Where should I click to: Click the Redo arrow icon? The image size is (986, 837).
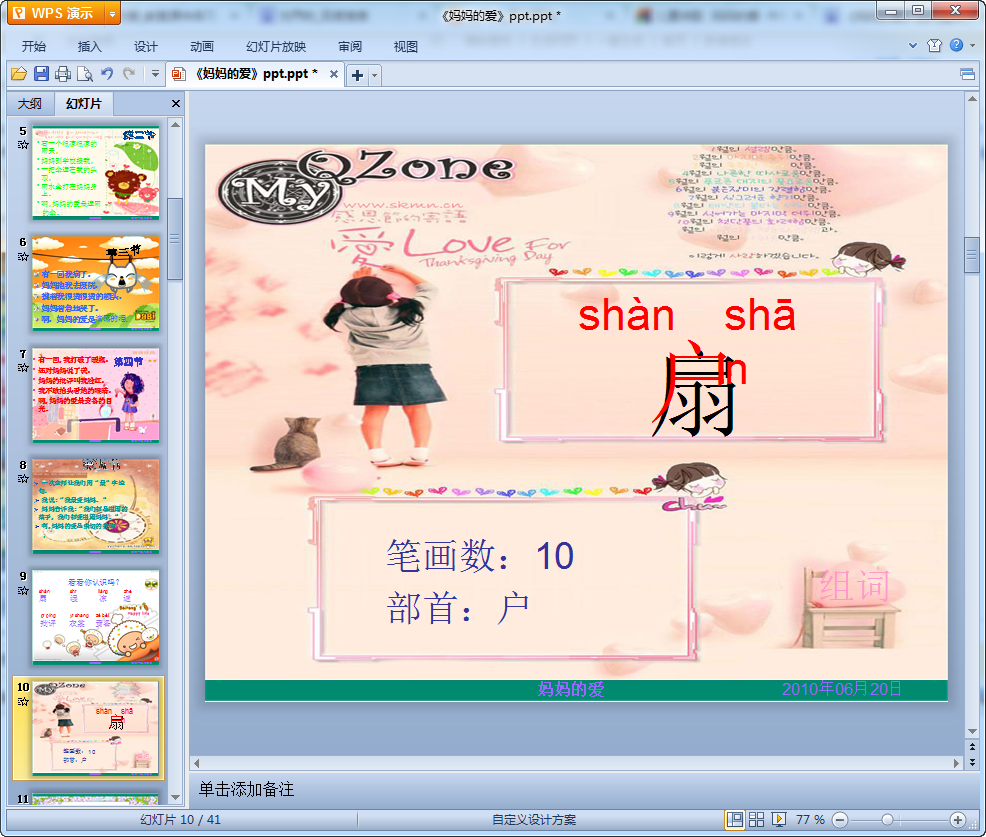(130, 74)
